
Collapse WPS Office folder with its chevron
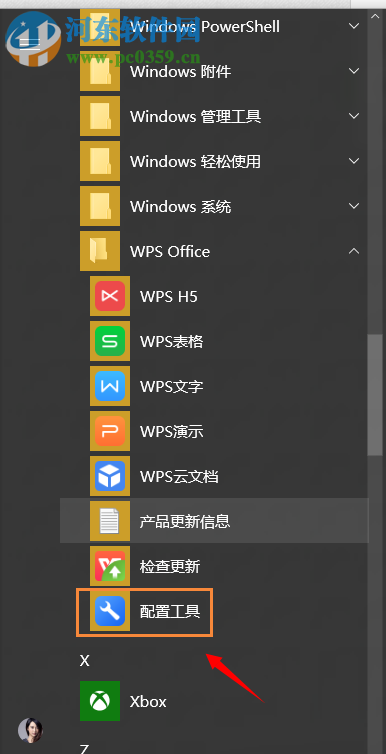[x=354, y=251]
